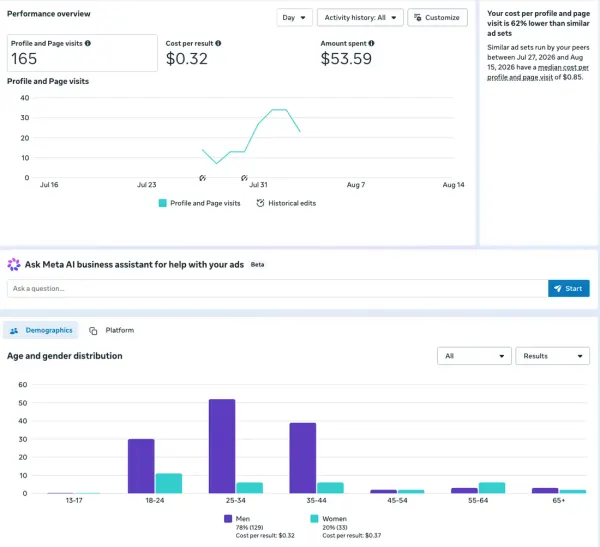Click the Customize button

coord(437,18)
